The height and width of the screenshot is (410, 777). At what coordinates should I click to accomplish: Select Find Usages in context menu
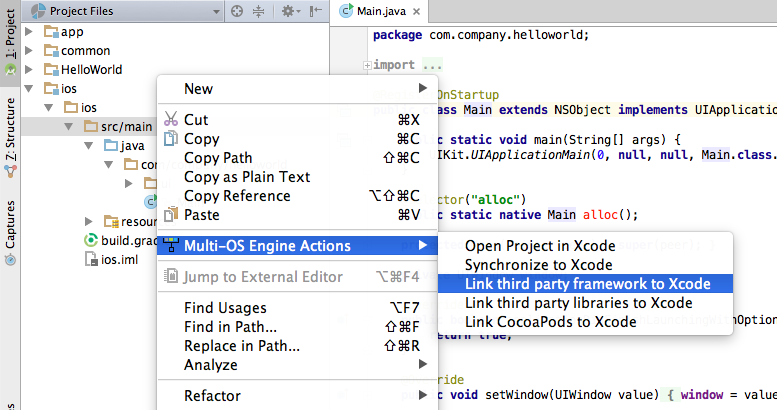click(x=297, y=307)
